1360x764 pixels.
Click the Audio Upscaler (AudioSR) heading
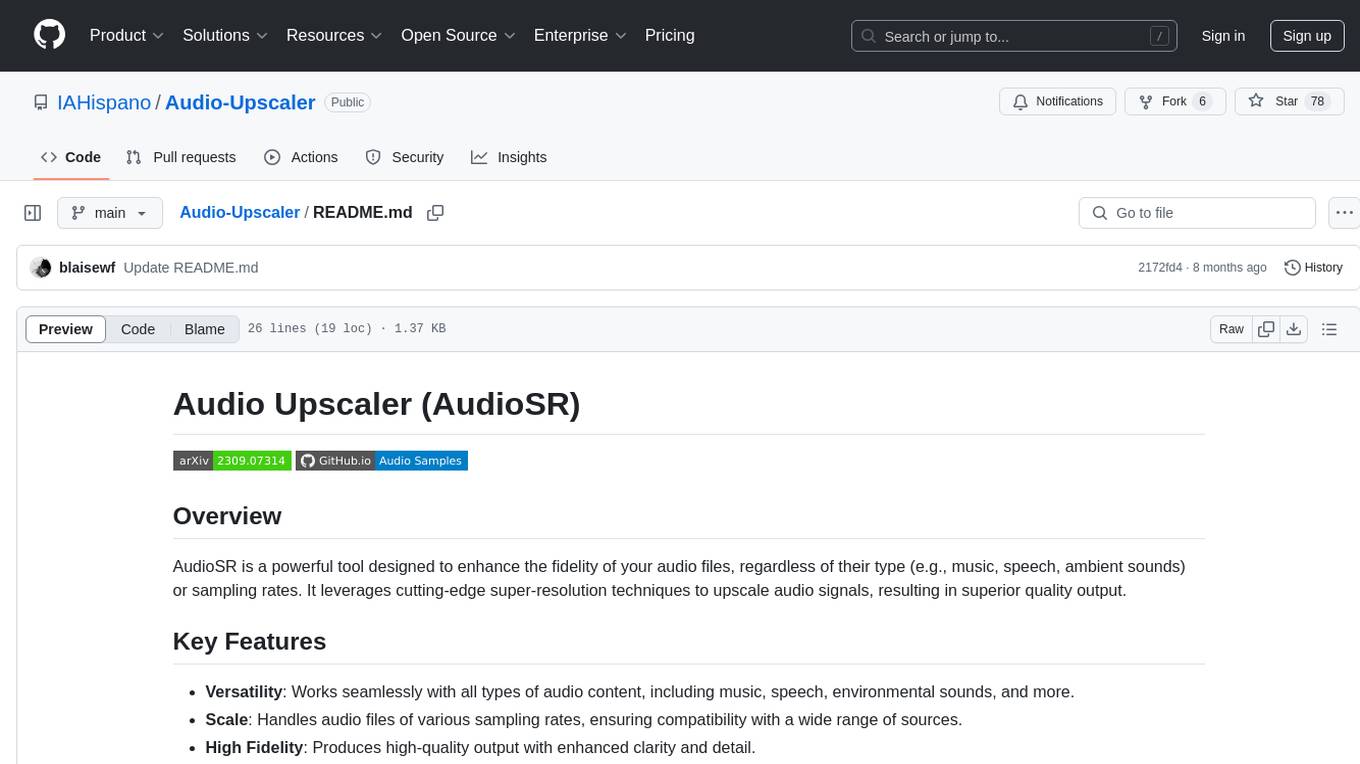(376, 403)
